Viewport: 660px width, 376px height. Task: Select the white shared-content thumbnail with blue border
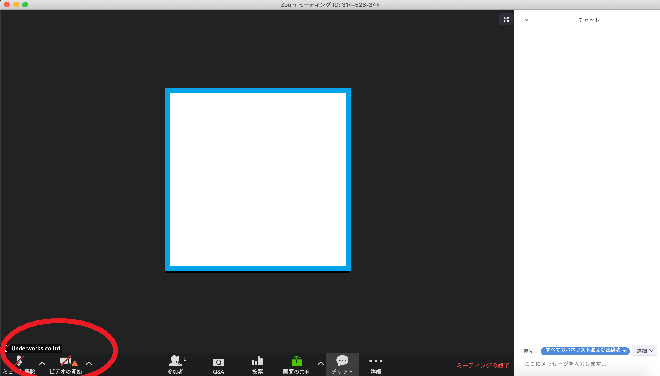(258, 179)
